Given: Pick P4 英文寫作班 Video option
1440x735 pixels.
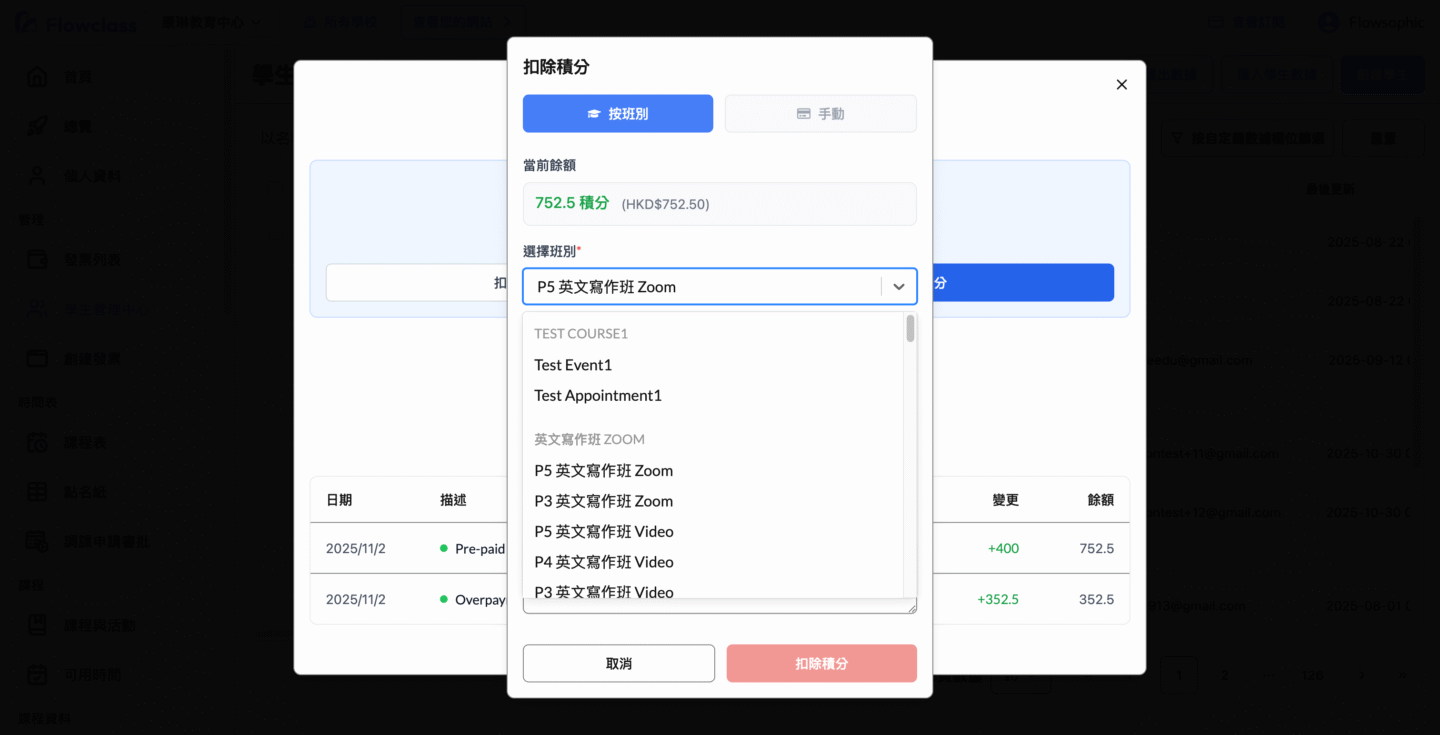Looking at the screenshot, I should [603, 562].
